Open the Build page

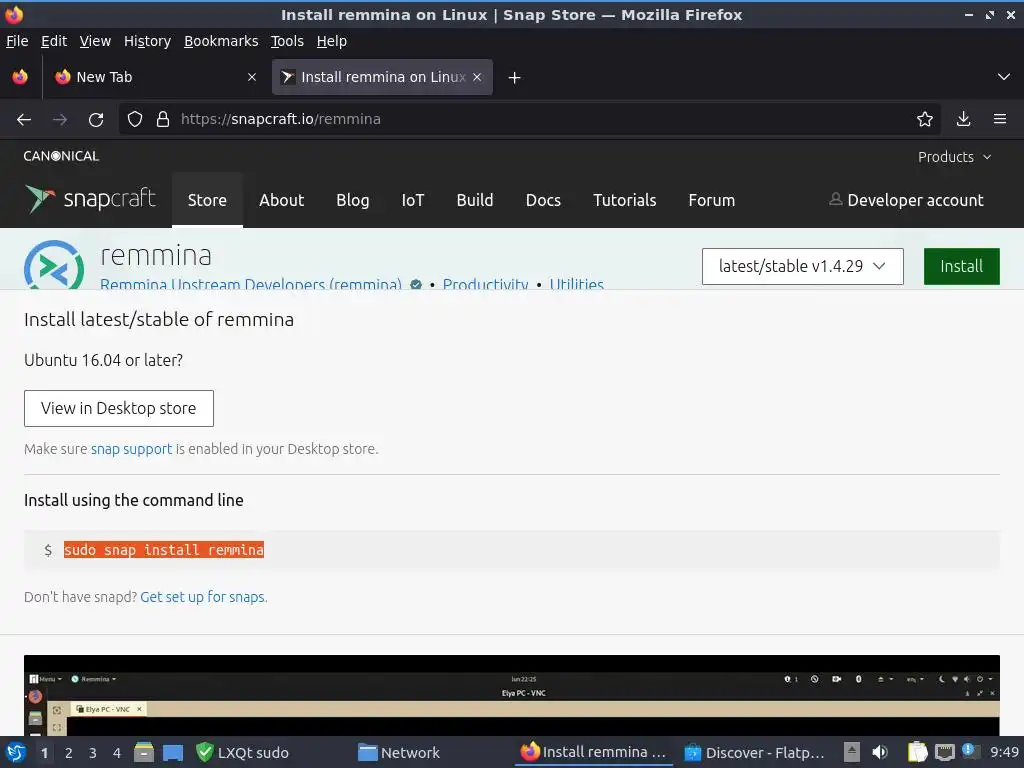[475, 200]
